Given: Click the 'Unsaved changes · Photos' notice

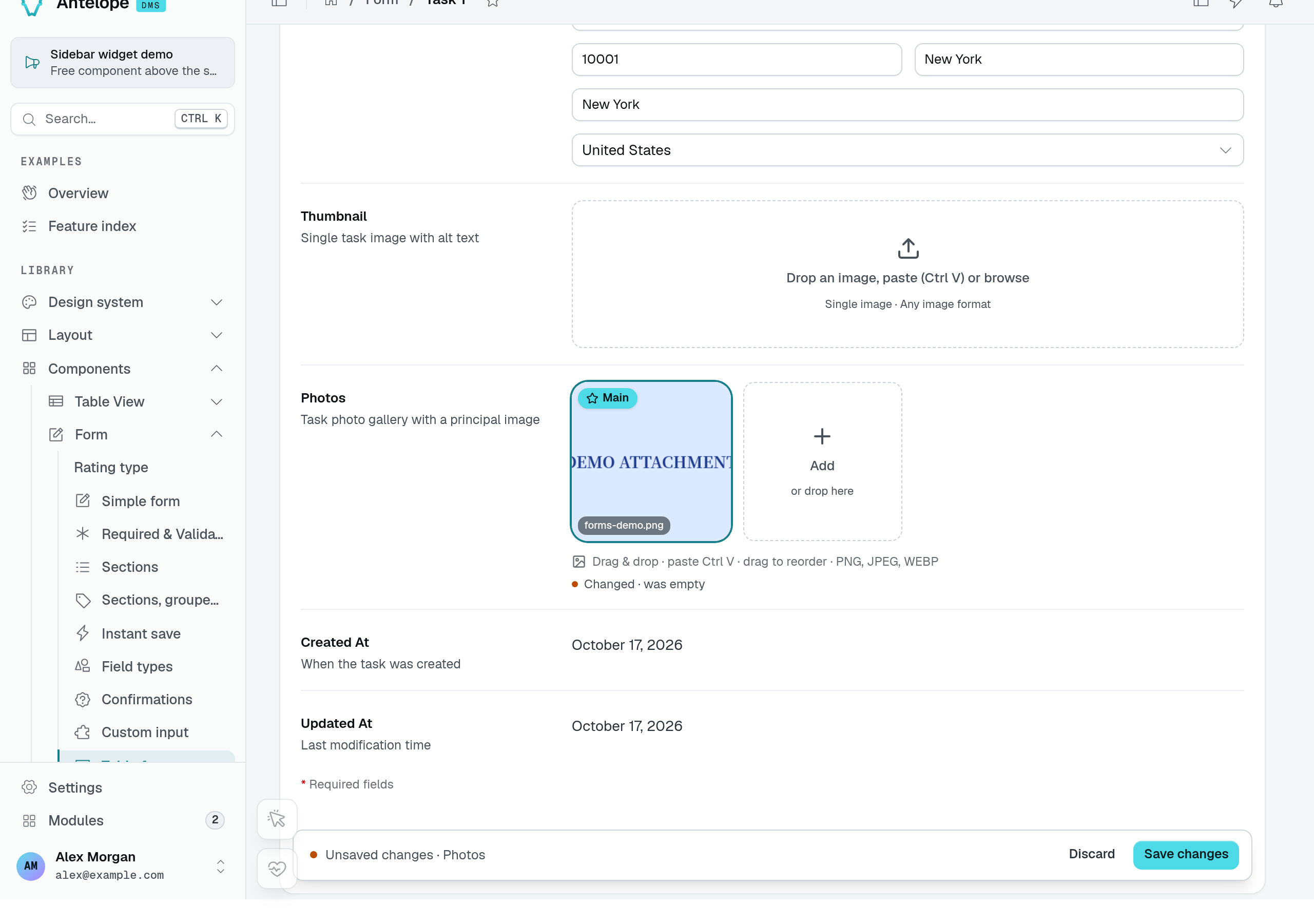Looking at the screenshot, I should 404,854.
